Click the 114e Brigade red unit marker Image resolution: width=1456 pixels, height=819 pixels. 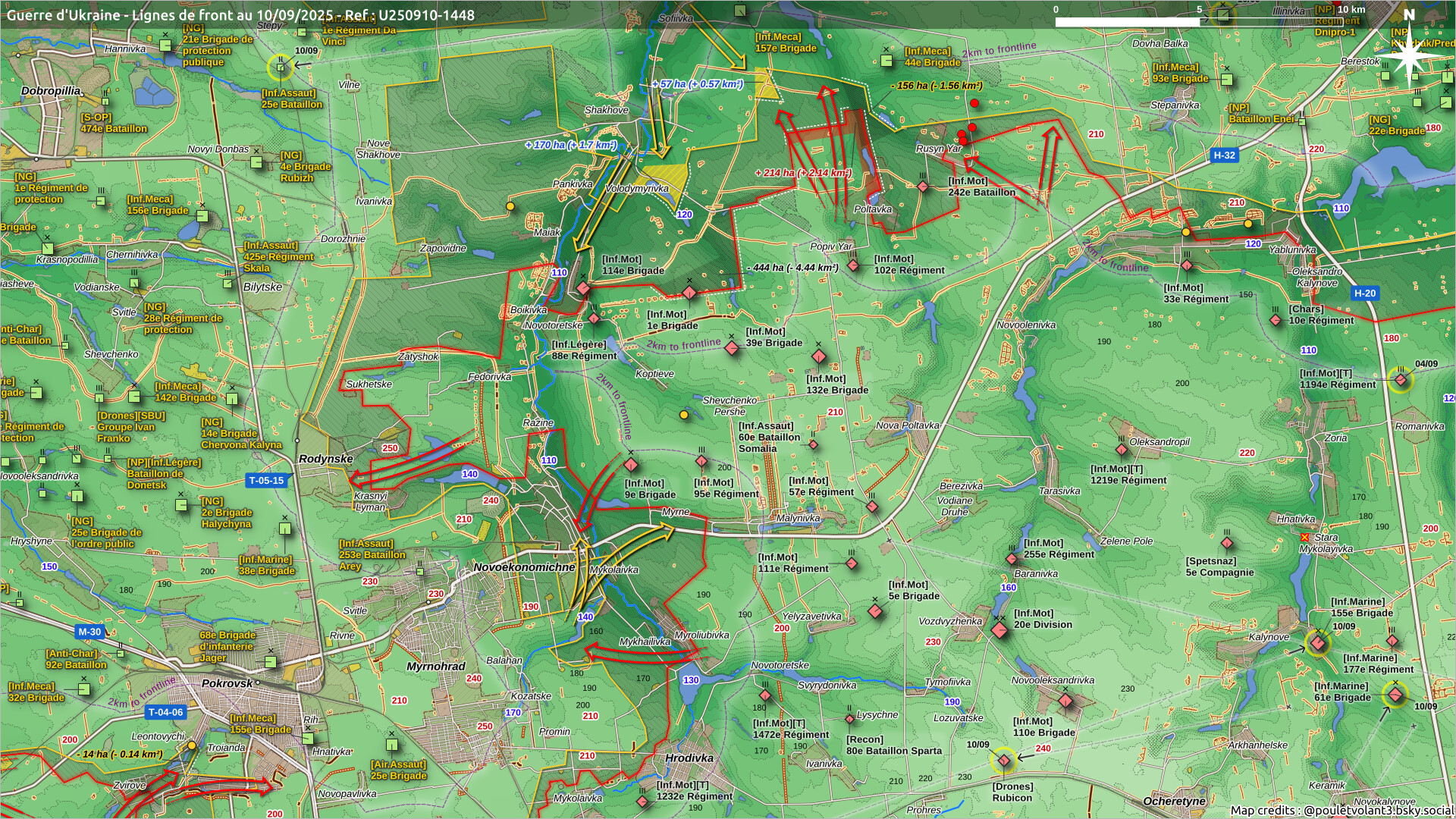pyautogui.click(x=583, y=288)
